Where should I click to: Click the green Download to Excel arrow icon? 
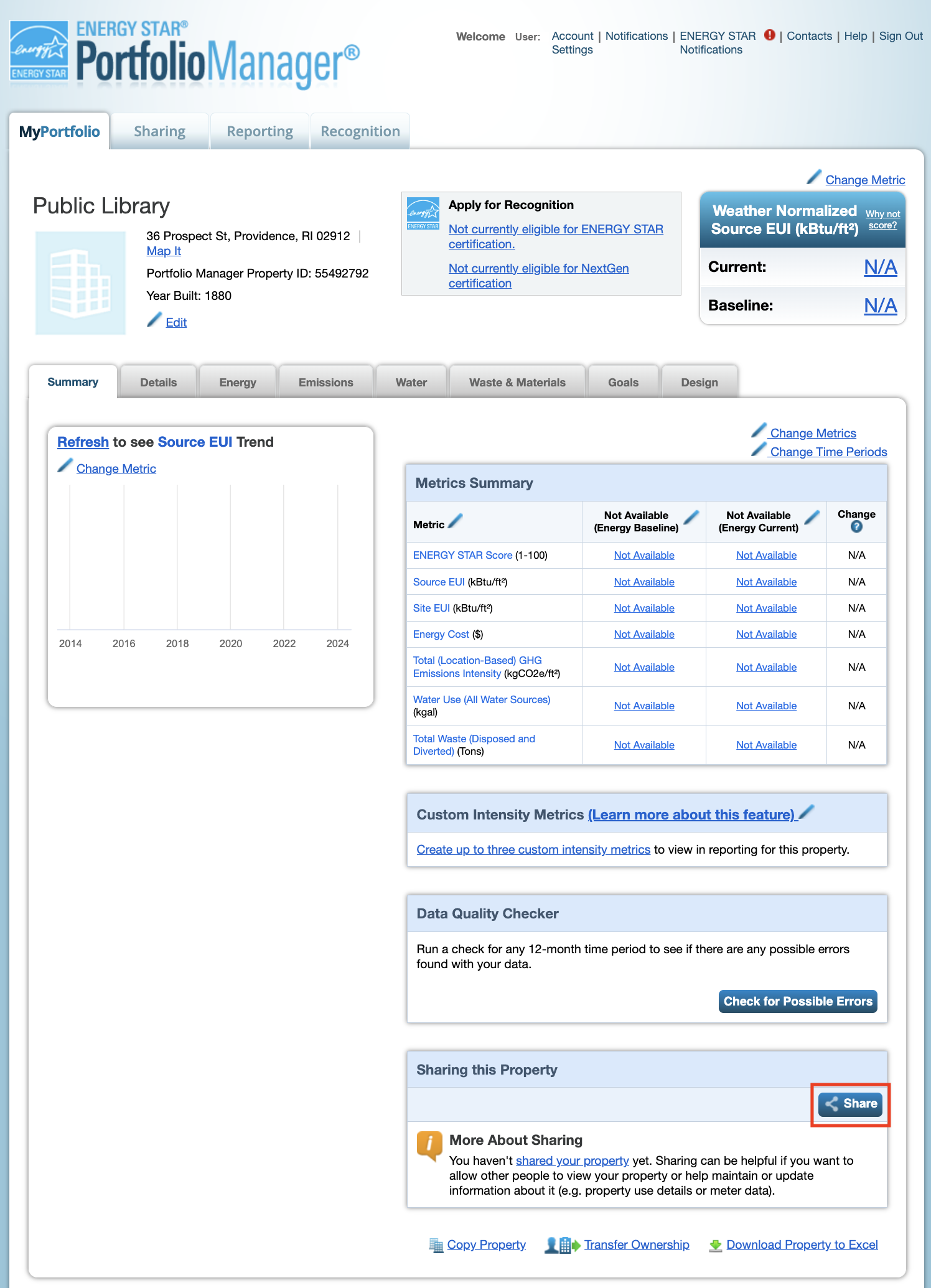[716, 1245]
